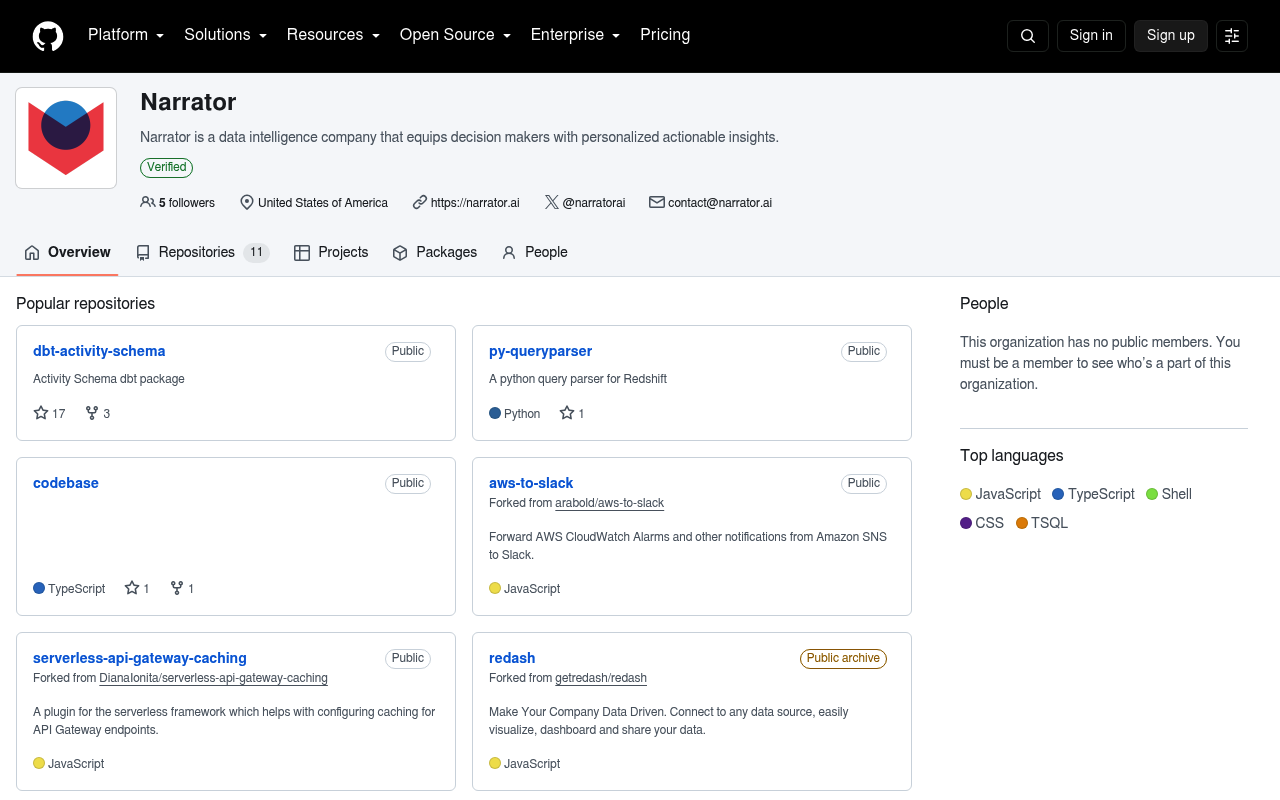Click the location pin icon
The height and width of the screenshot is (800, 1280).
247,202
